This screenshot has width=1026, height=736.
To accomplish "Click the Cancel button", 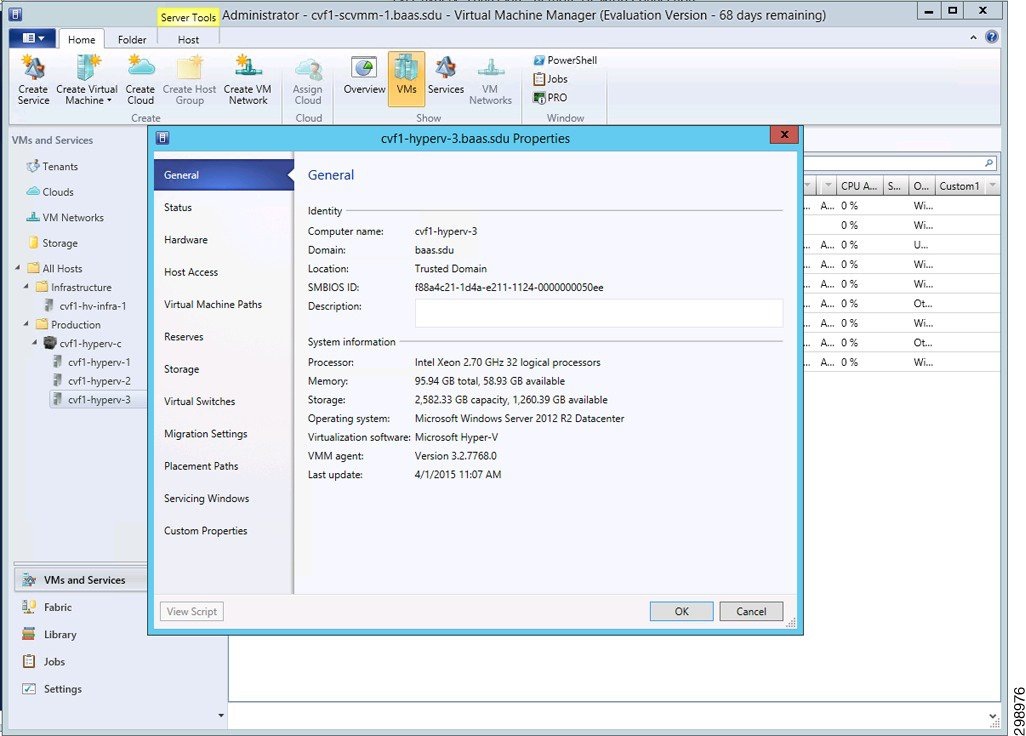I will pyautogui.click(x=751, y=611).
